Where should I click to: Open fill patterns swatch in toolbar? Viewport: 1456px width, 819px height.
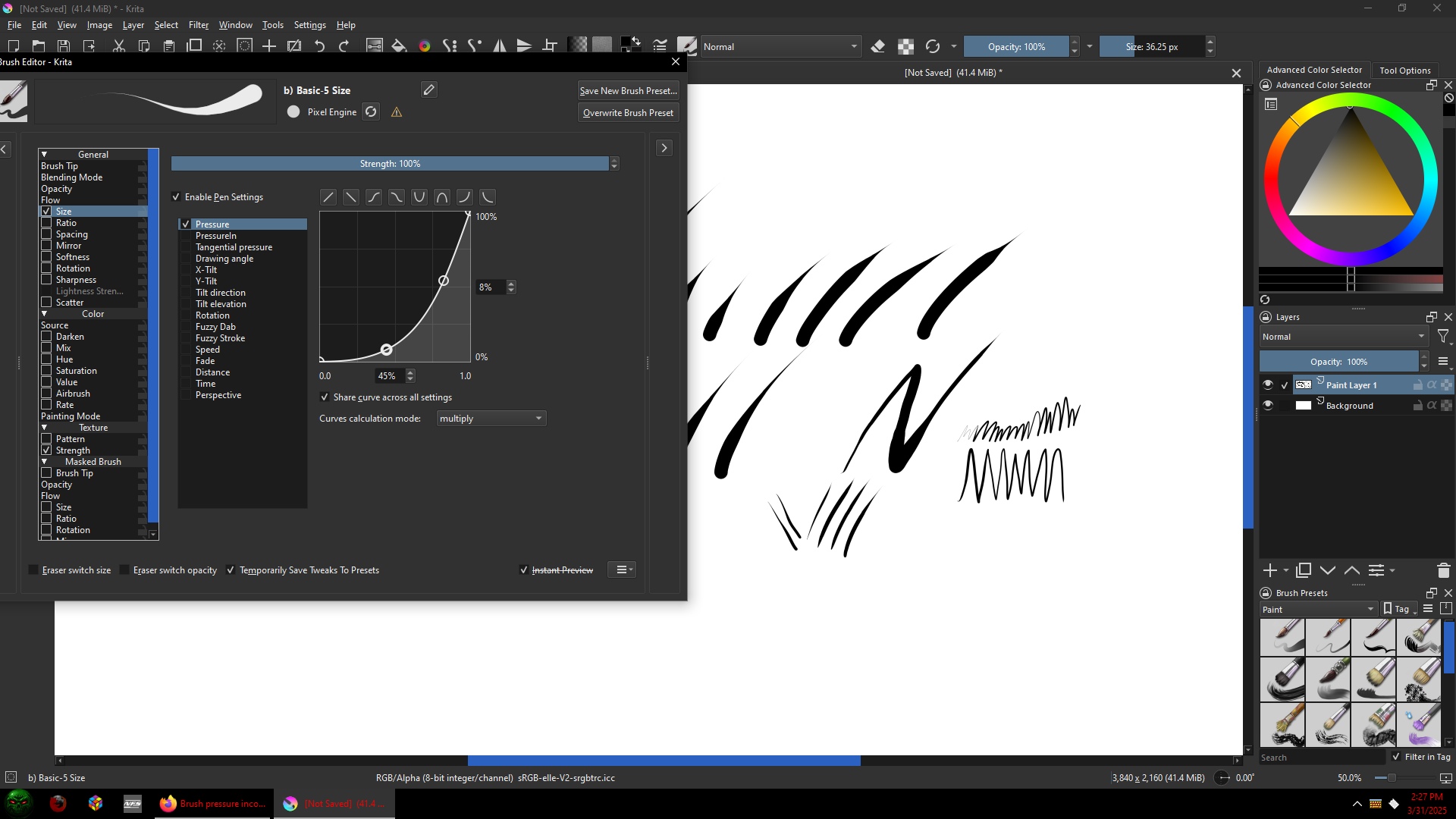point(602,45)
